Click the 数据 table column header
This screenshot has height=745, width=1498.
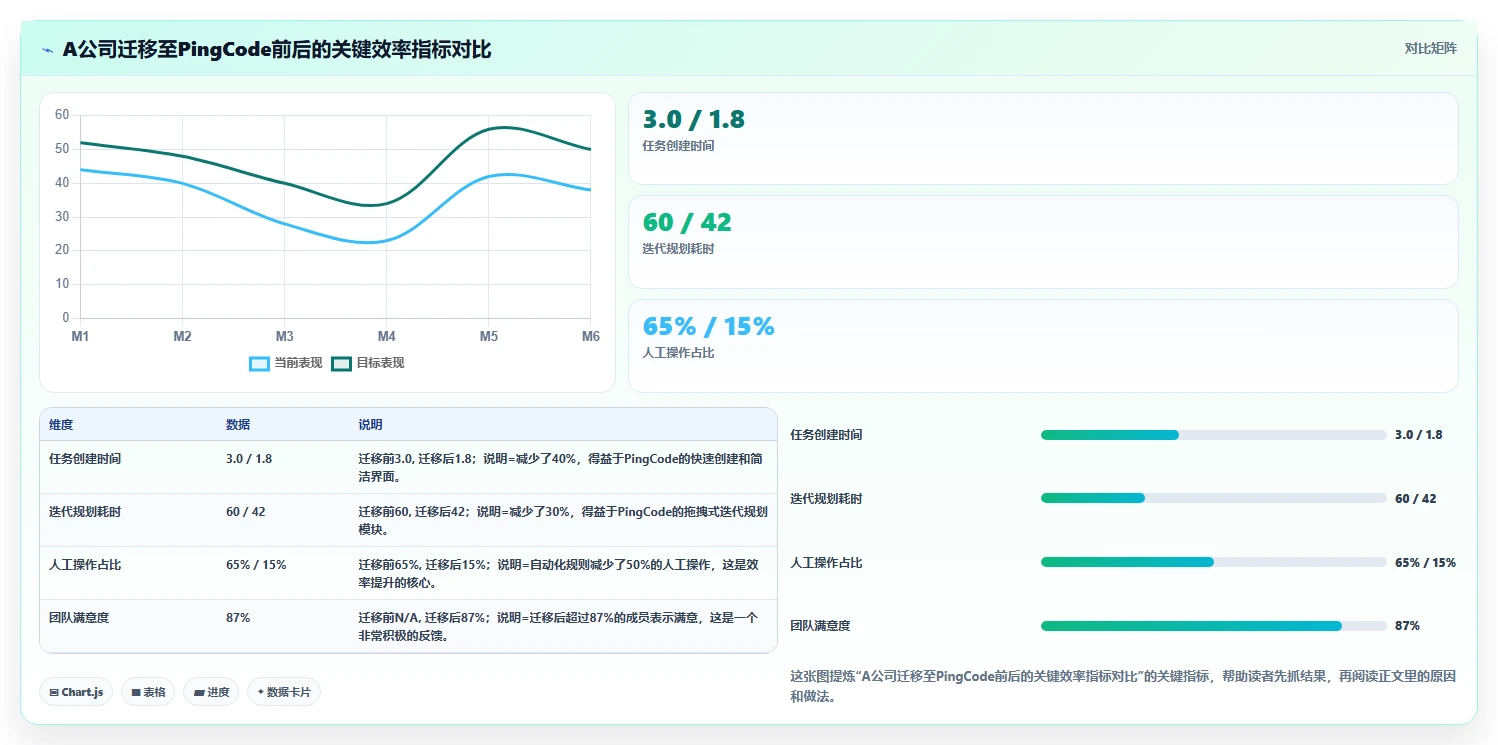(238, 425)
